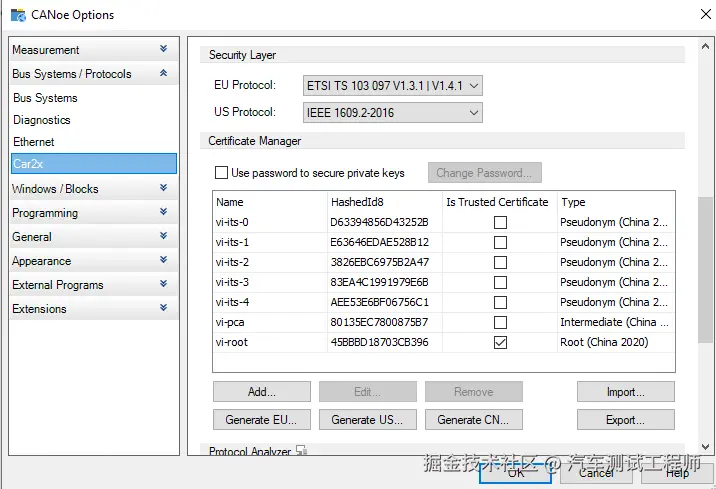The width and height of the screenshot is (716, 489).
Task: Toggle trusted certificate for vi-pca
Action: coord(500,322)
